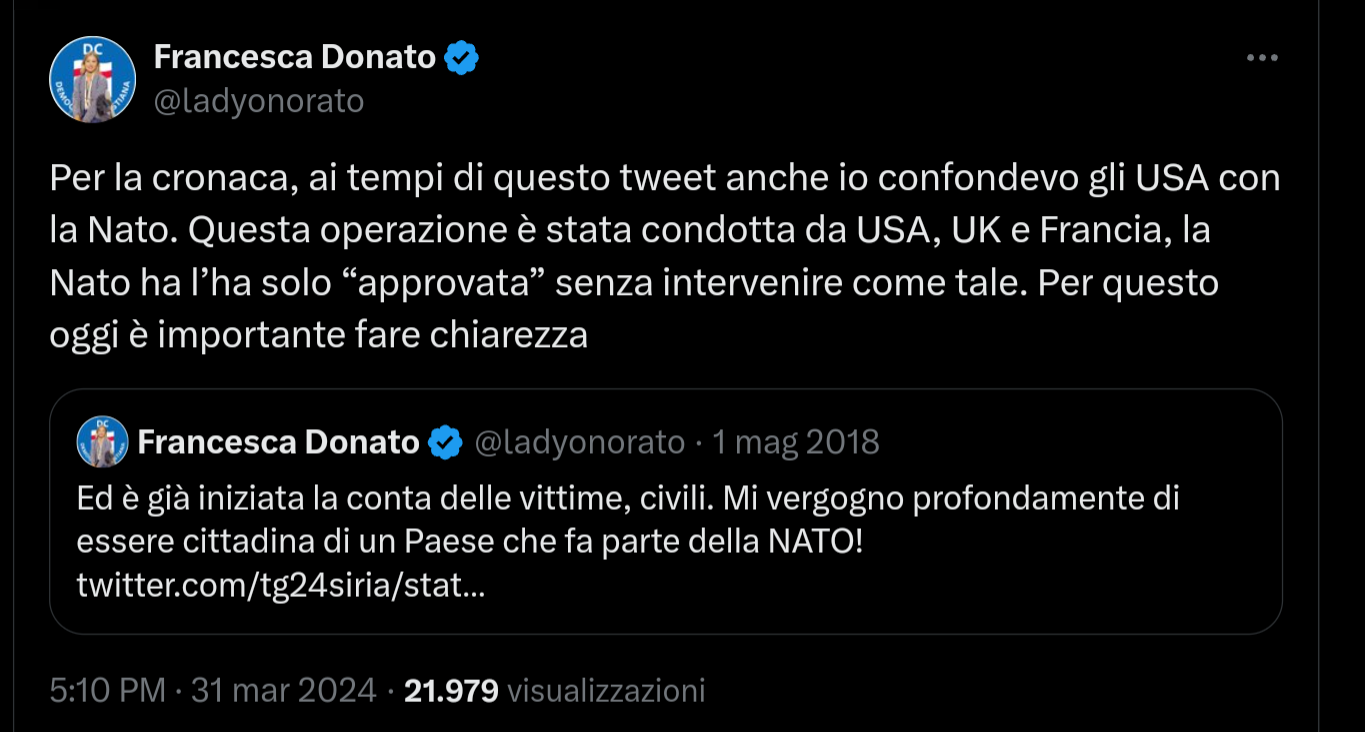Click Francesca Donato's display name
Image resolution: width=1365 pixels, height=732 pixels.
297,56
